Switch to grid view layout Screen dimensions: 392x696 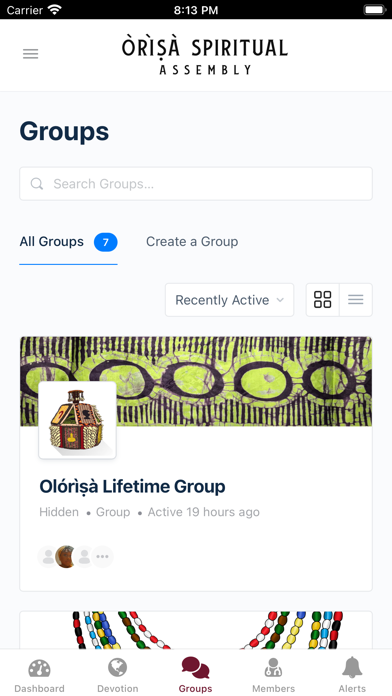click(x=322, y=300)
